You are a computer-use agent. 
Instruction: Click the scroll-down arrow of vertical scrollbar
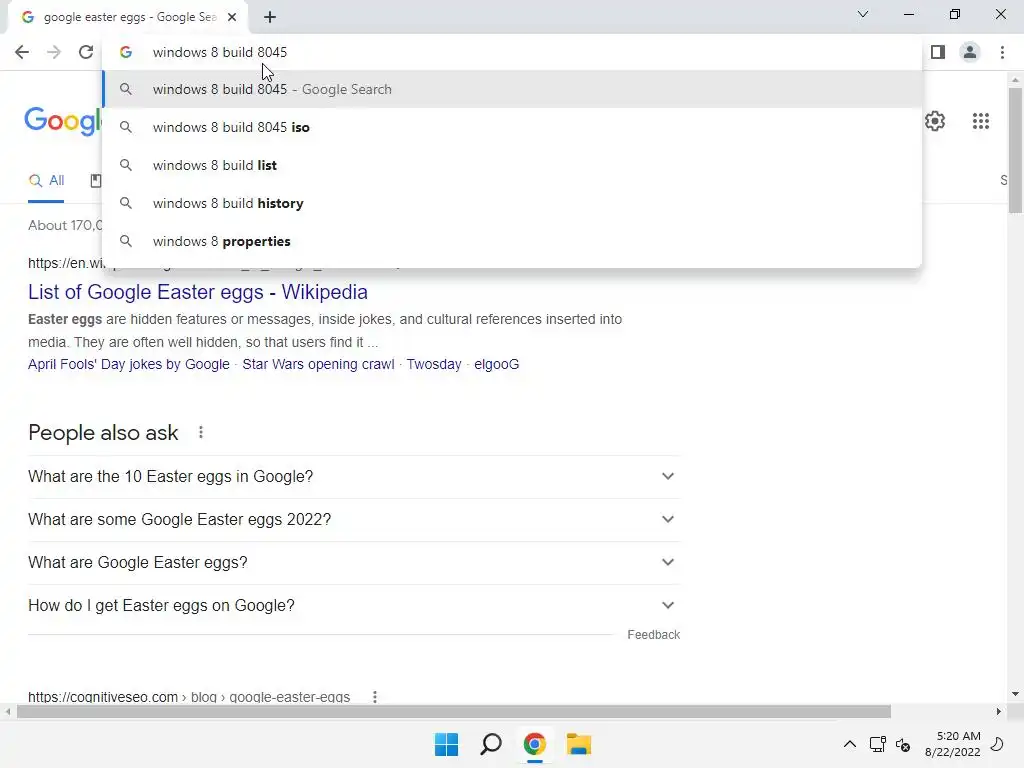pyautogui.click(x=1015, y=694)
